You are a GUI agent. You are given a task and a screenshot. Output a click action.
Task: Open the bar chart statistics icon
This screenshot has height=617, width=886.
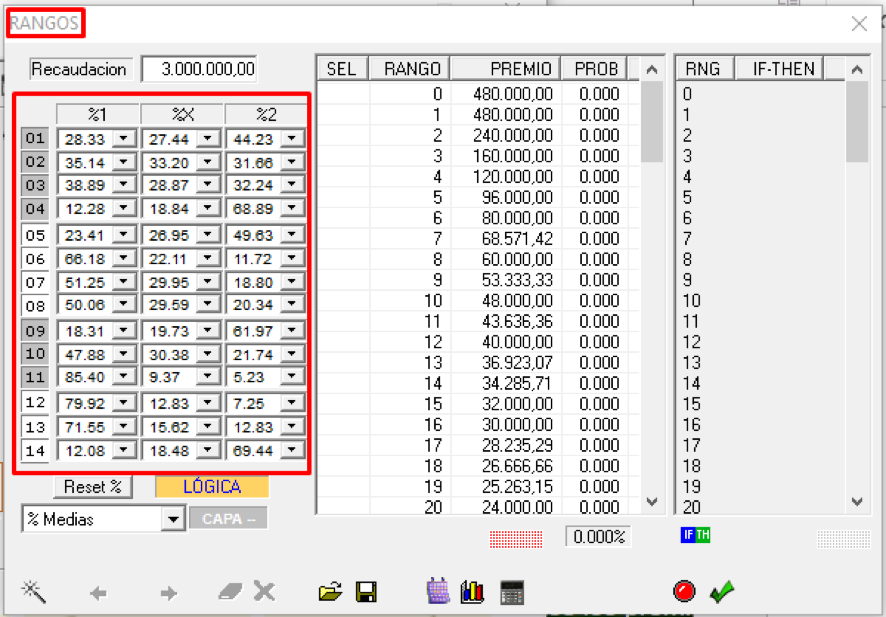(x=473, y=592)
